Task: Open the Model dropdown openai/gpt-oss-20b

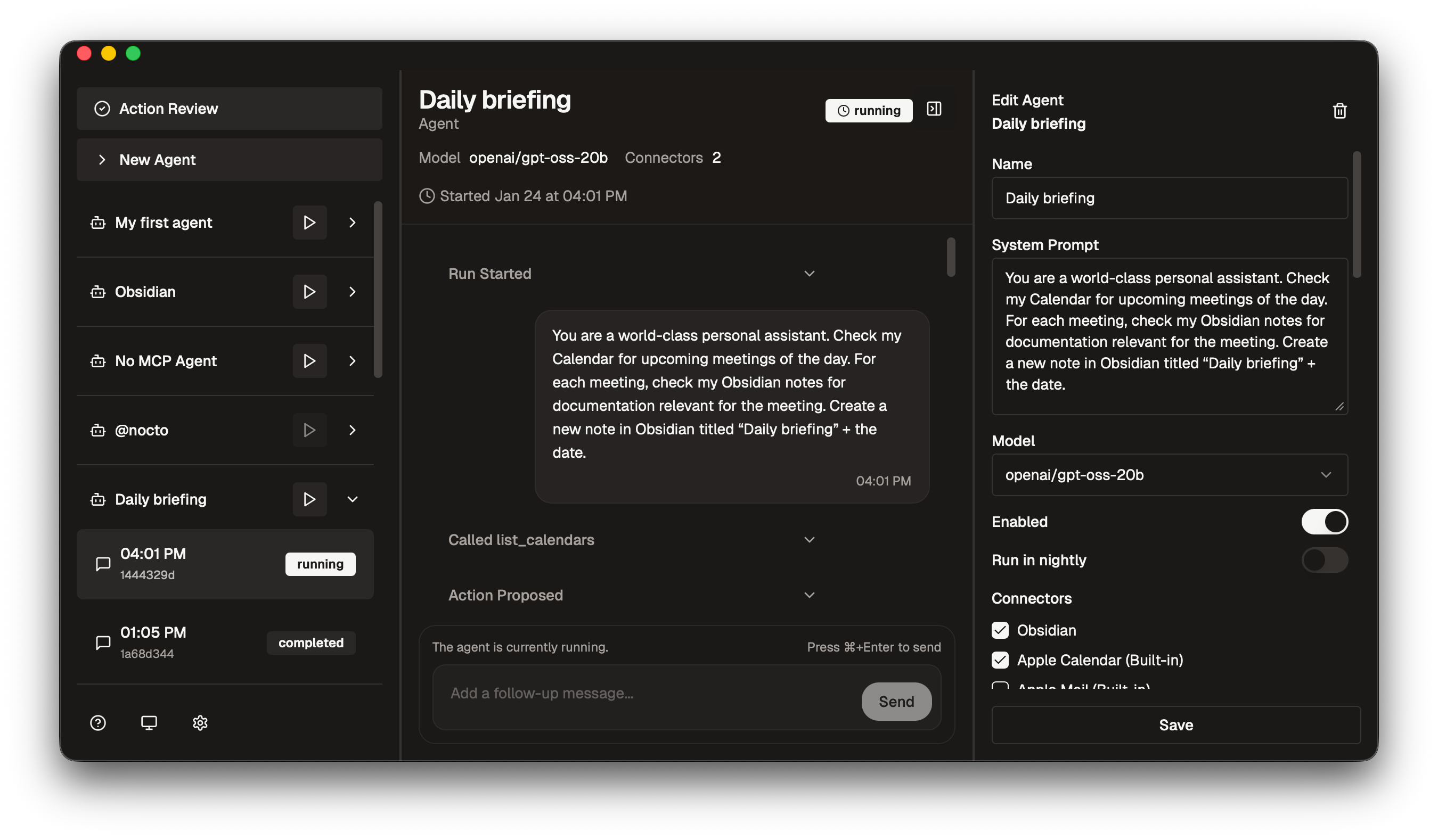Action: (1169, 475)
